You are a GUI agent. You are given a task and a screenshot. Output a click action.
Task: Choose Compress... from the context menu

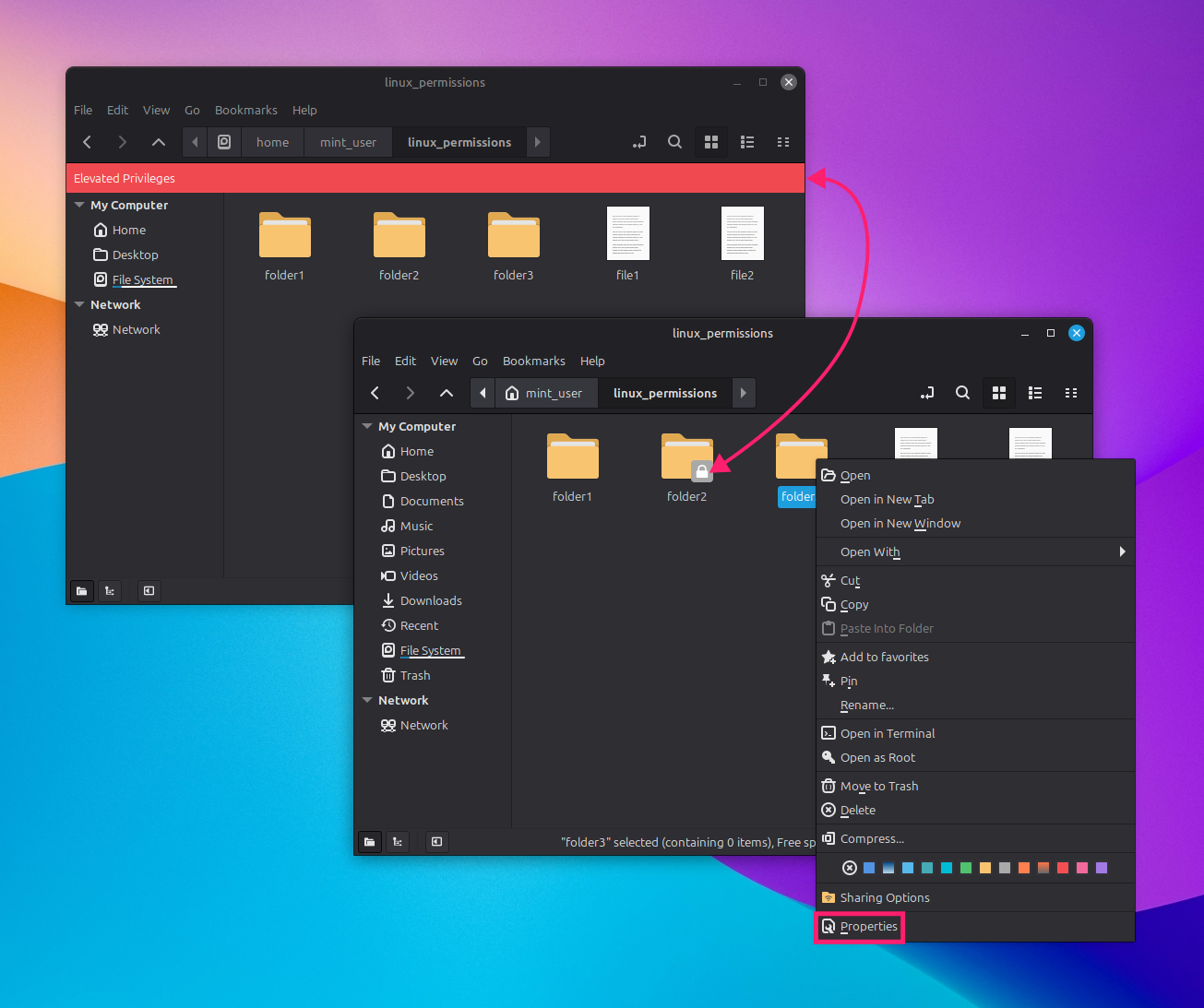pyautogui.click(x=975, y=838)
